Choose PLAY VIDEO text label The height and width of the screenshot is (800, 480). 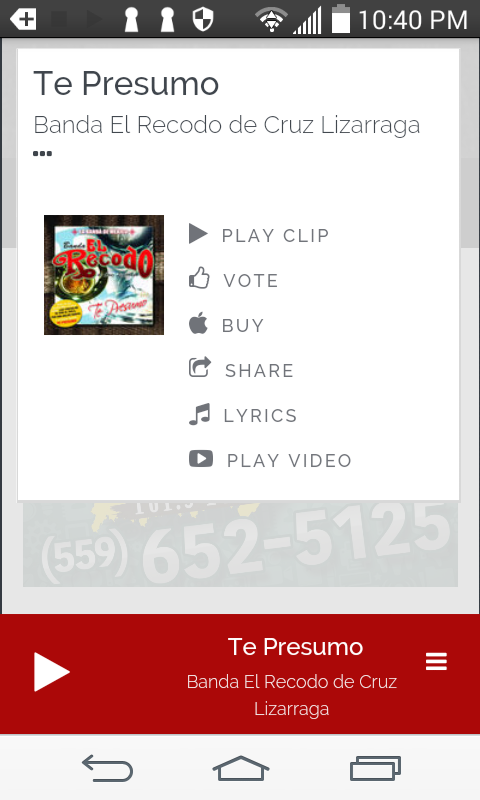289,460
